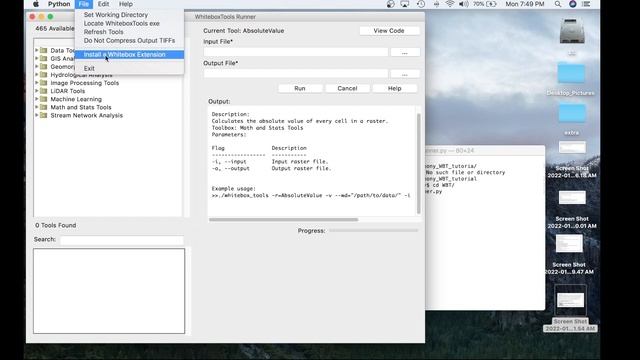Click the empty search results list box
This screenshot has height=360, width=640.
pyautogui.click(x=109, y=291)
